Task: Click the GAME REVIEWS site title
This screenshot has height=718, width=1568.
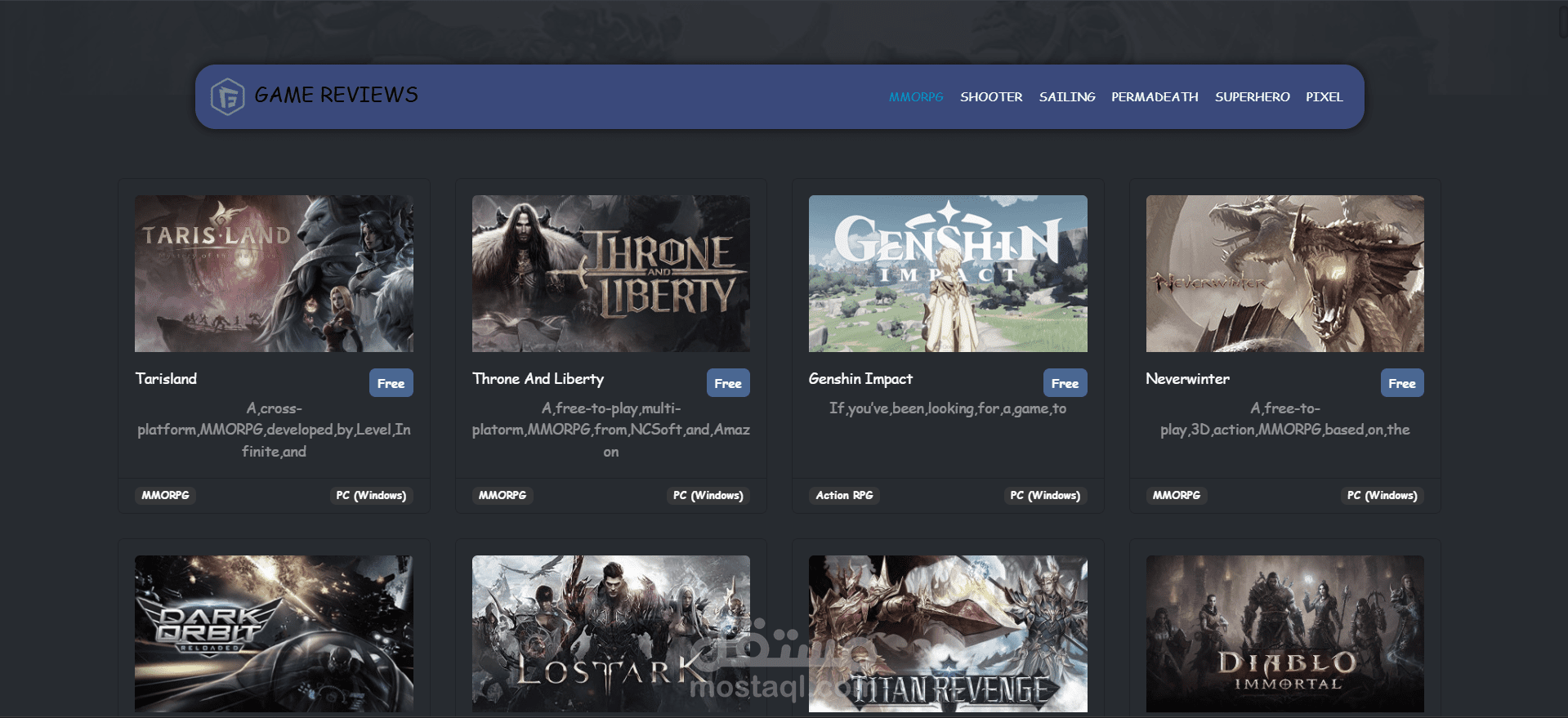Action: click(x=336, y=95)
